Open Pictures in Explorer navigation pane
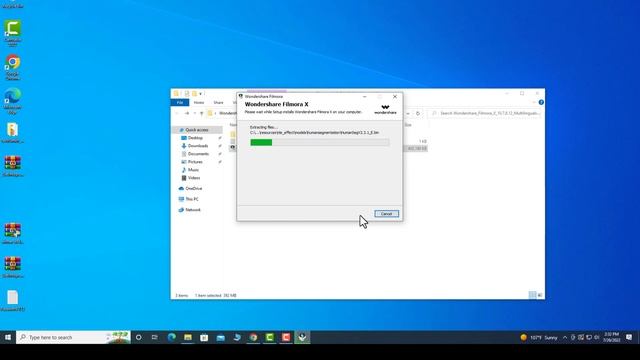This screenshot has height=360, width=640. [195, 162]
